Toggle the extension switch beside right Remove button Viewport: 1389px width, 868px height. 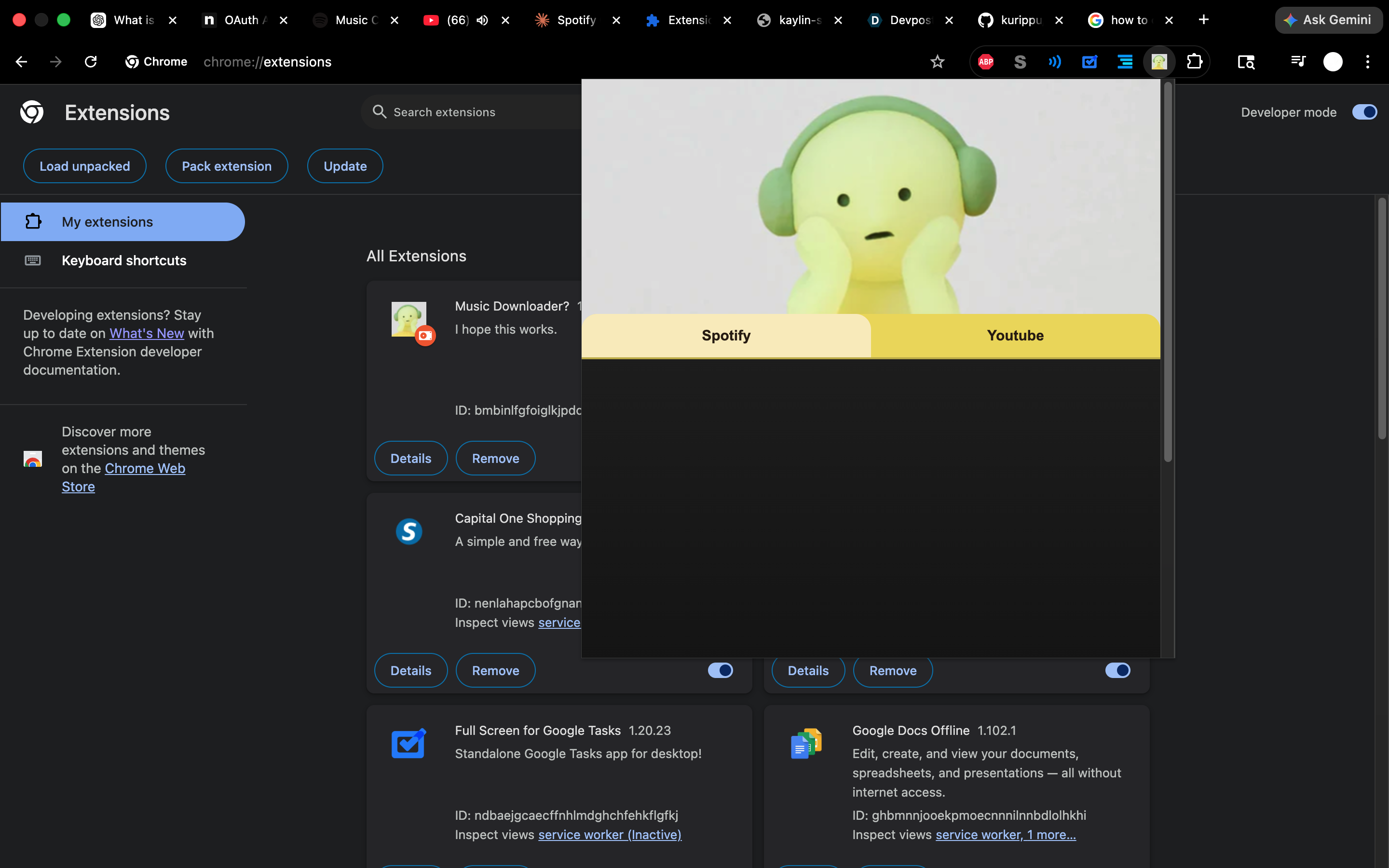[1117, 670]
